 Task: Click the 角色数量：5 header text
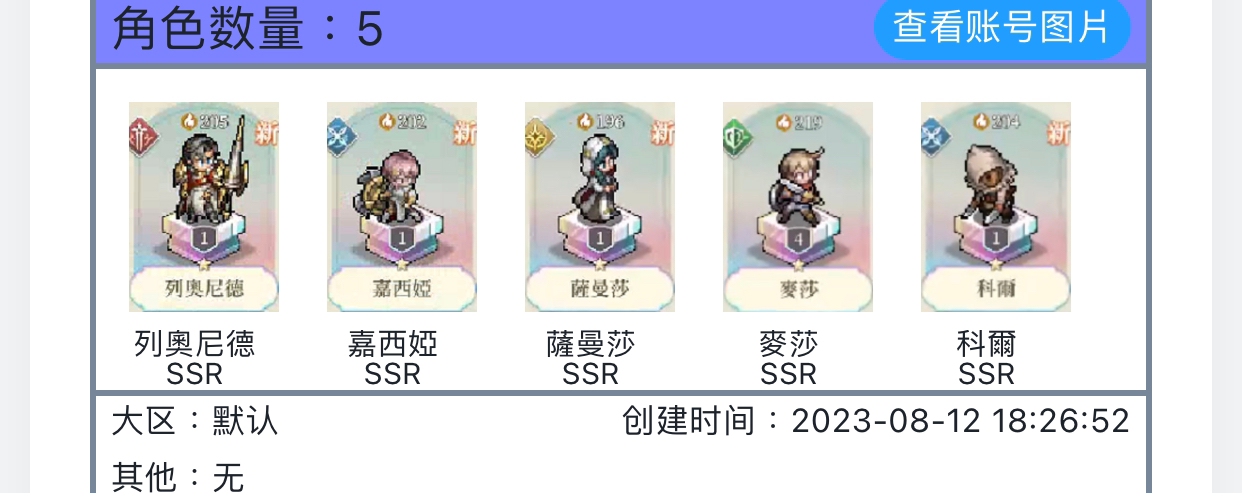click(x=247, y=29)
